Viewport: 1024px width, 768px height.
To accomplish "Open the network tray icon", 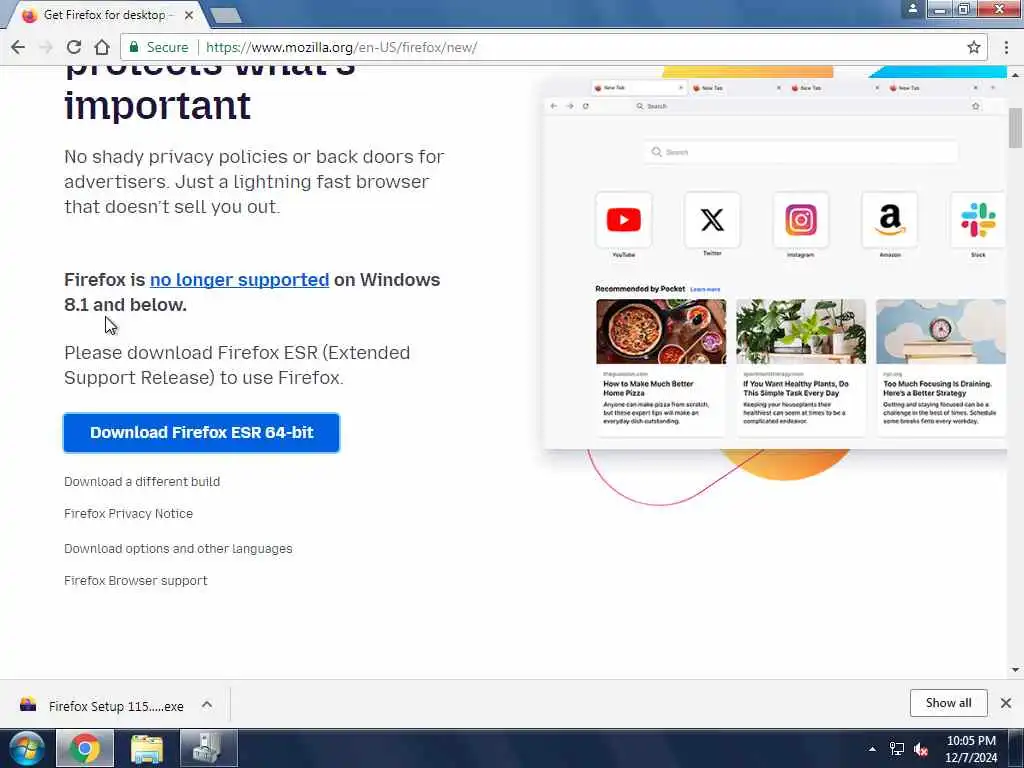I will click(897, 749).
